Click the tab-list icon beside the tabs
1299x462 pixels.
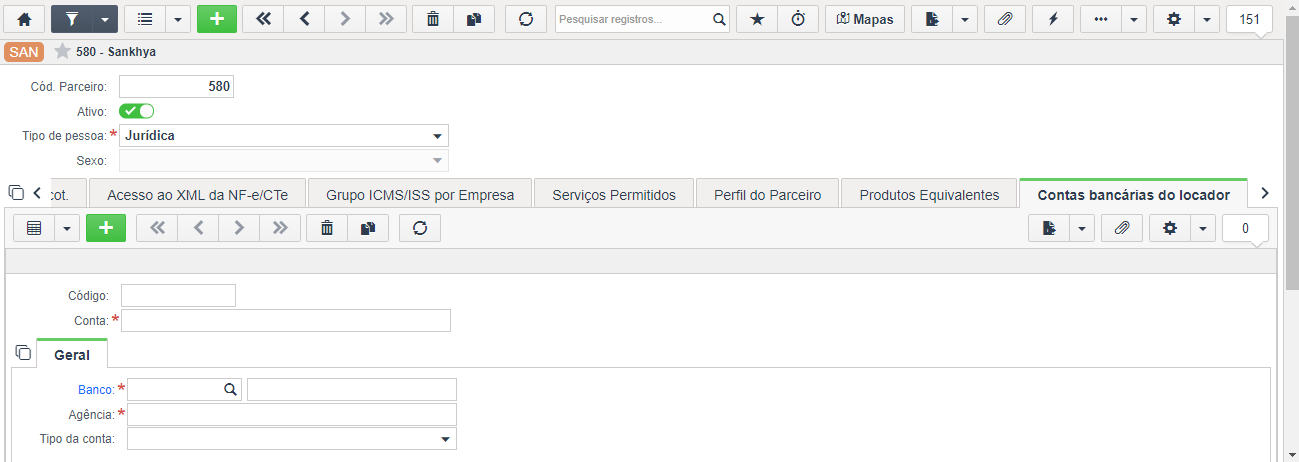pos(16,192)
